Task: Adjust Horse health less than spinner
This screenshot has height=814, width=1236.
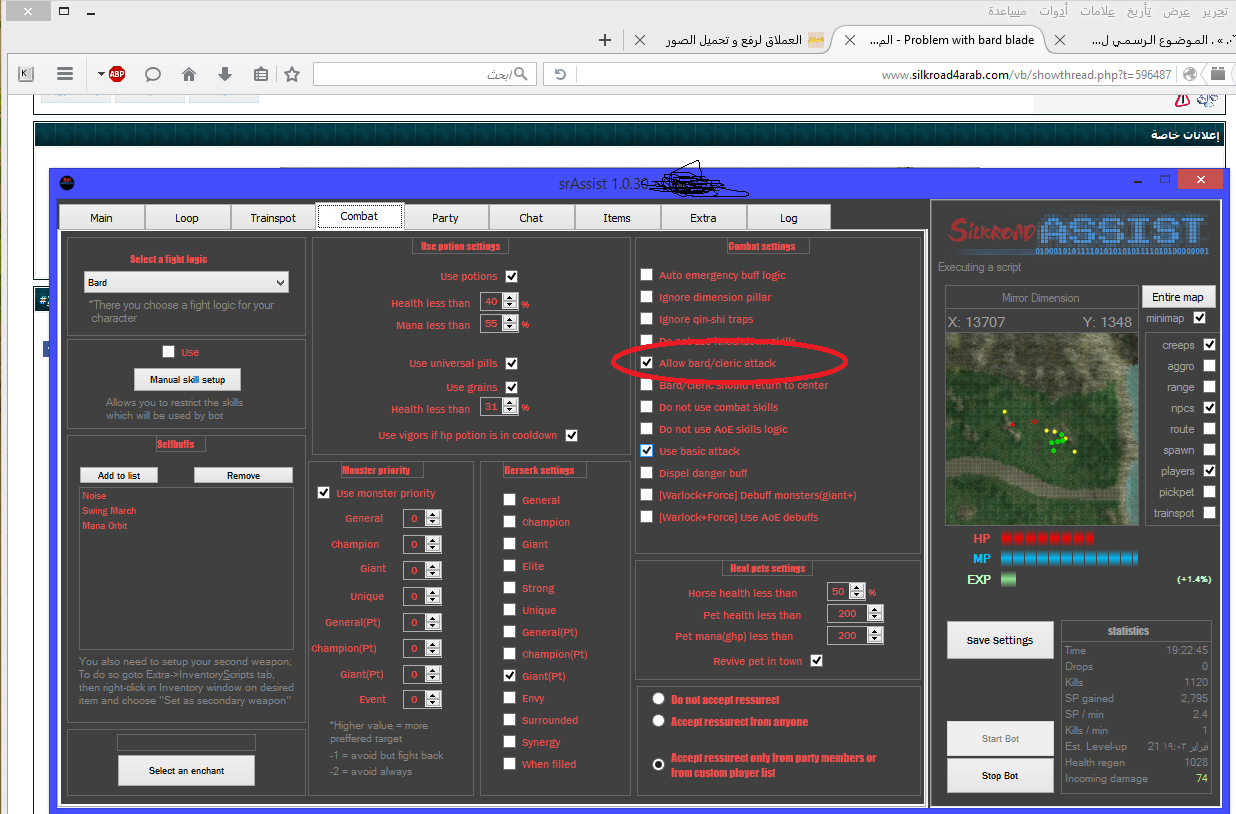Action: [856, 592]
